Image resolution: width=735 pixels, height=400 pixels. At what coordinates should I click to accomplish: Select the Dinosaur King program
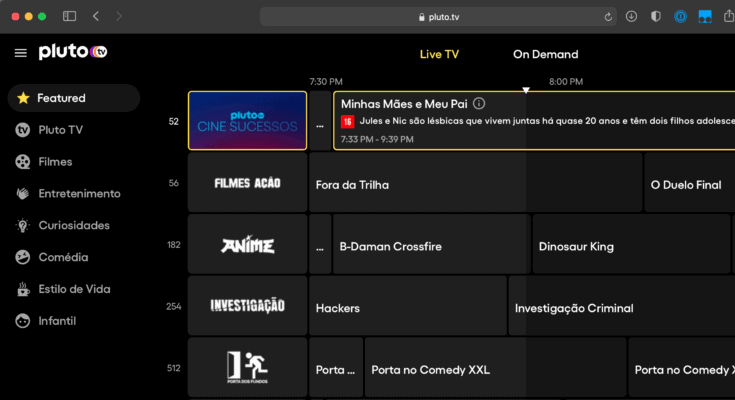click(631, 244)
